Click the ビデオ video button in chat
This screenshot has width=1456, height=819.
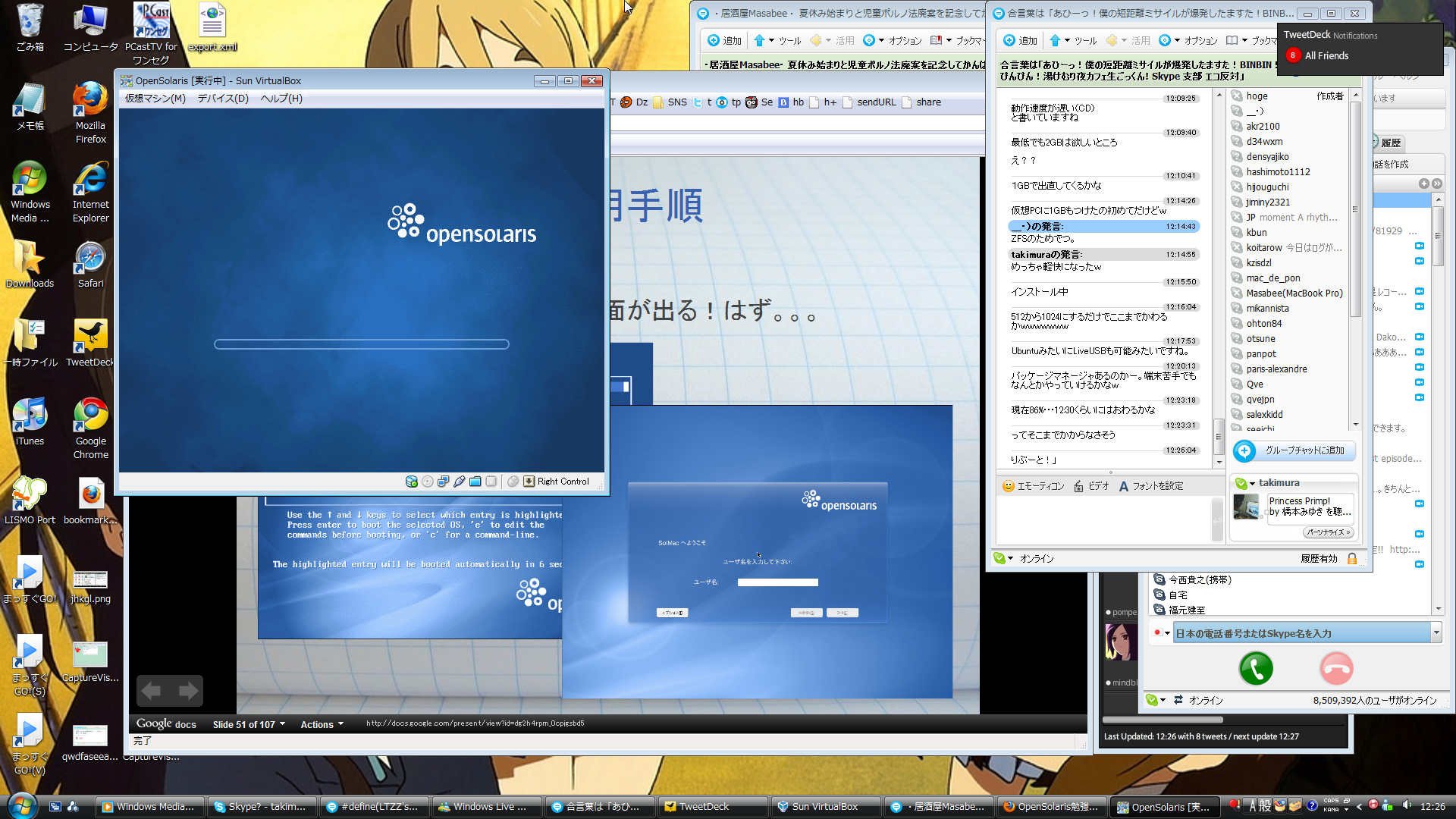[1091, 486]
